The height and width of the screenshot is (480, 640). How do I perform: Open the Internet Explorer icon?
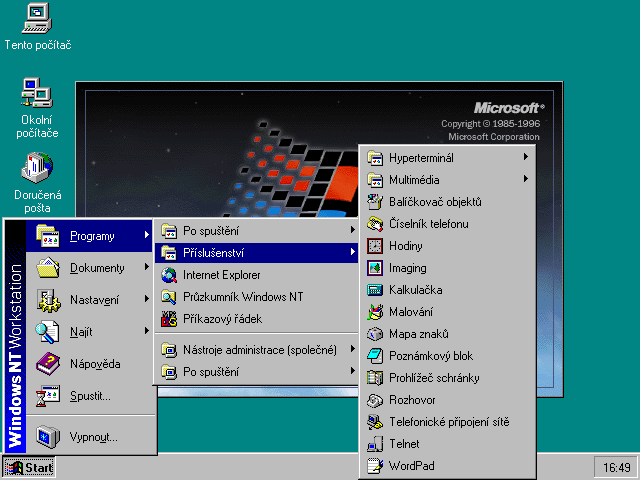click(169, 275)
